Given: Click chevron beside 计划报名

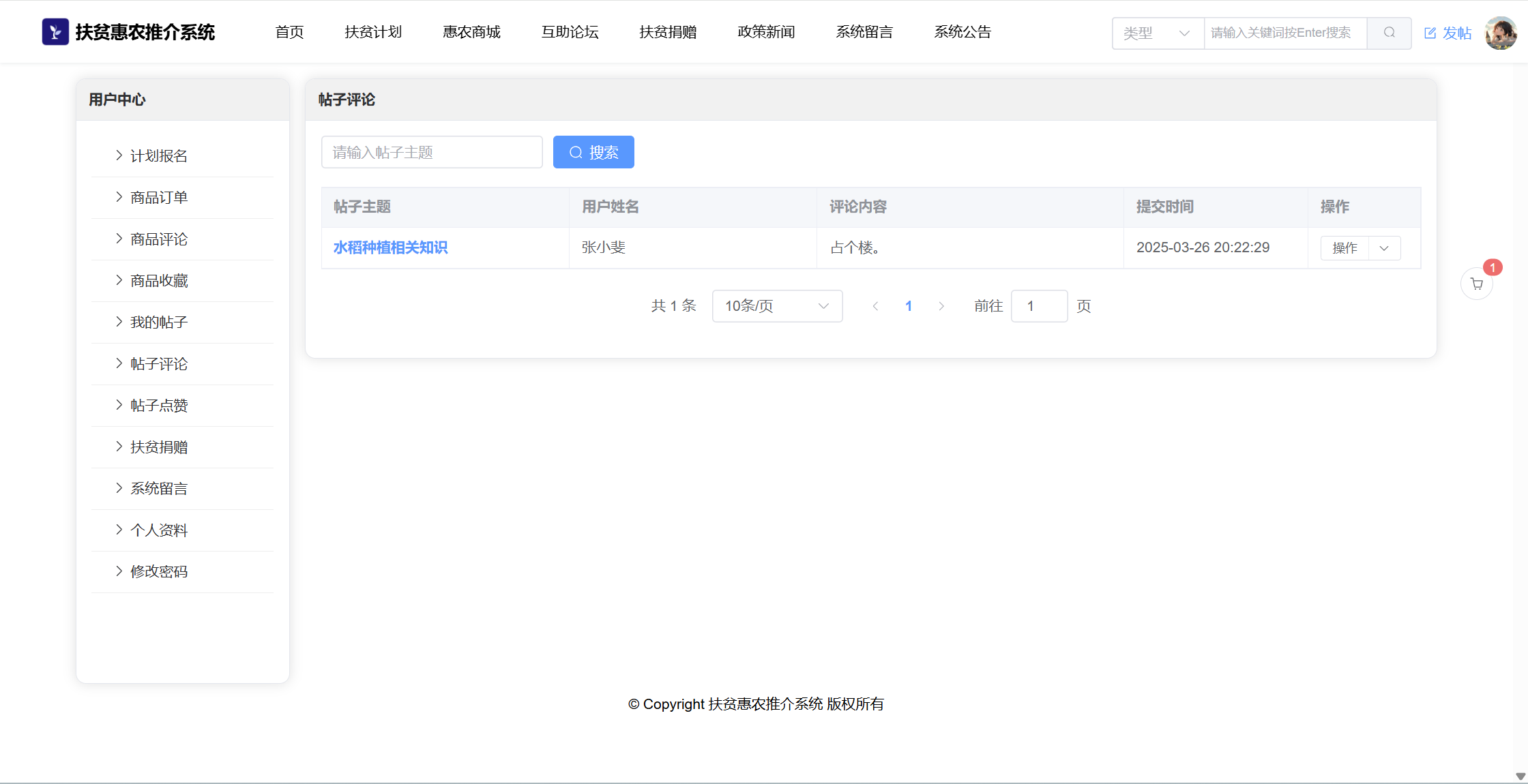Looking at the screenshot, I should 119,155.
